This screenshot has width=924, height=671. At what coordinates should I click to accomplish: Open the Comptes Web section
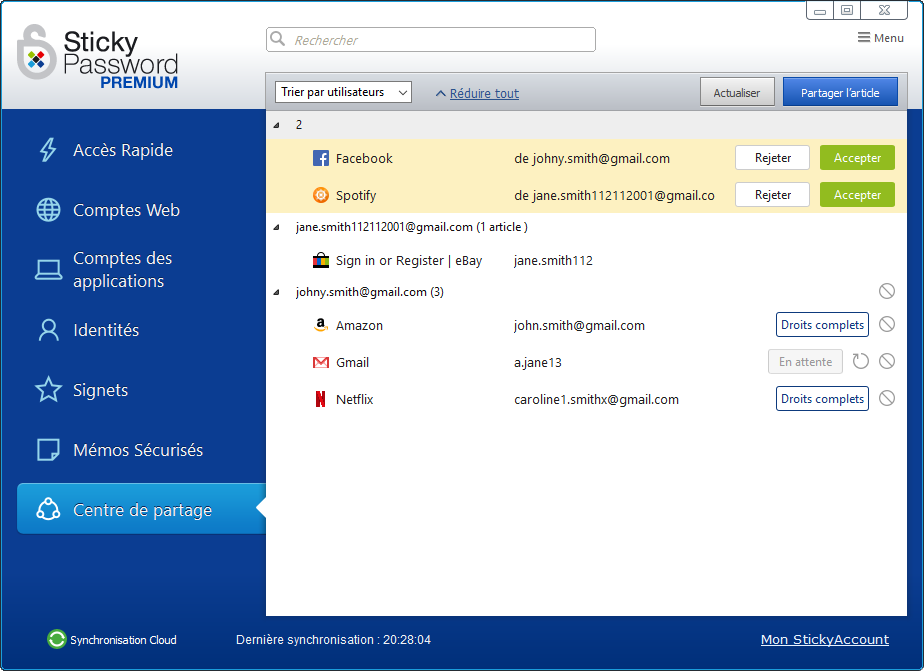(x=126, y=210)
